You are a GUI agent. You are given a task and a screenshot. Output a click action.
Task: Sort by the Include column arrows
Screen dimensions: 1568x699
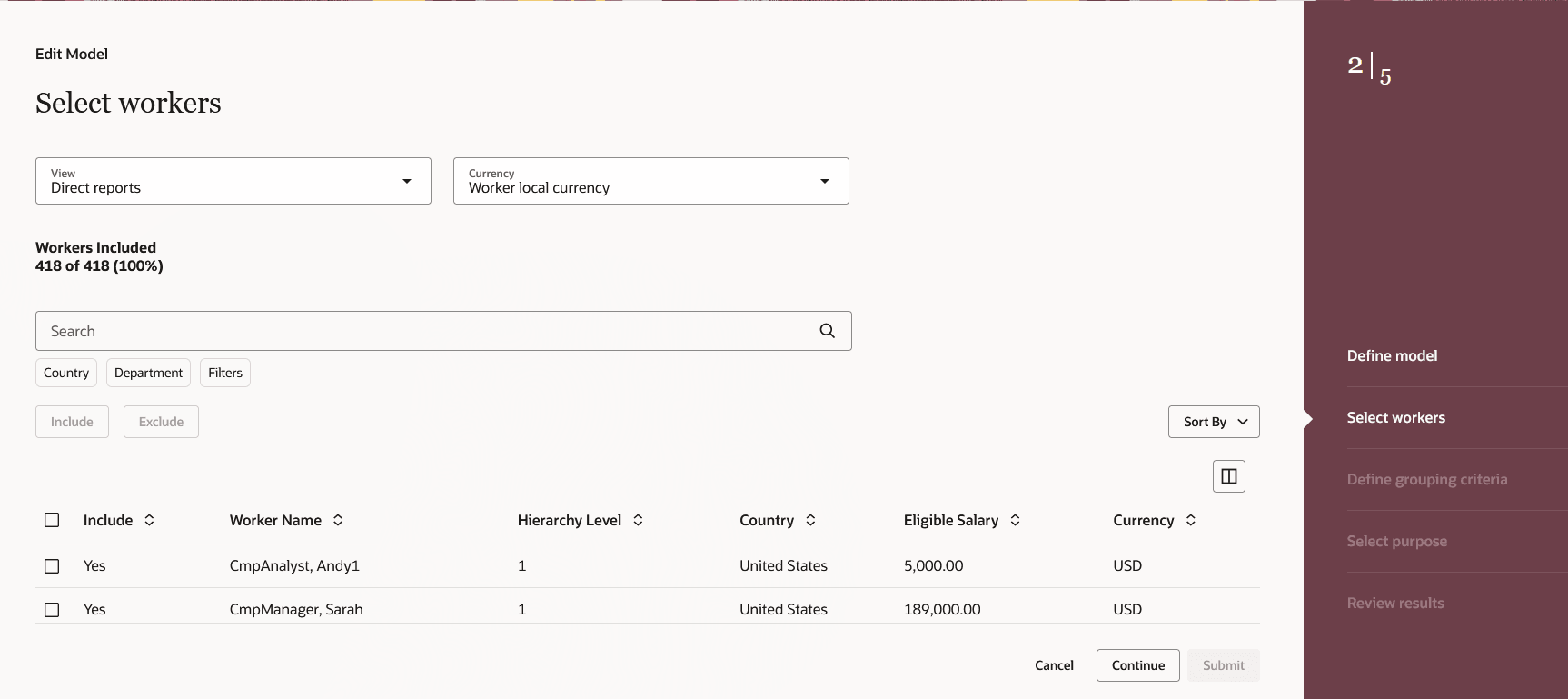149,520
